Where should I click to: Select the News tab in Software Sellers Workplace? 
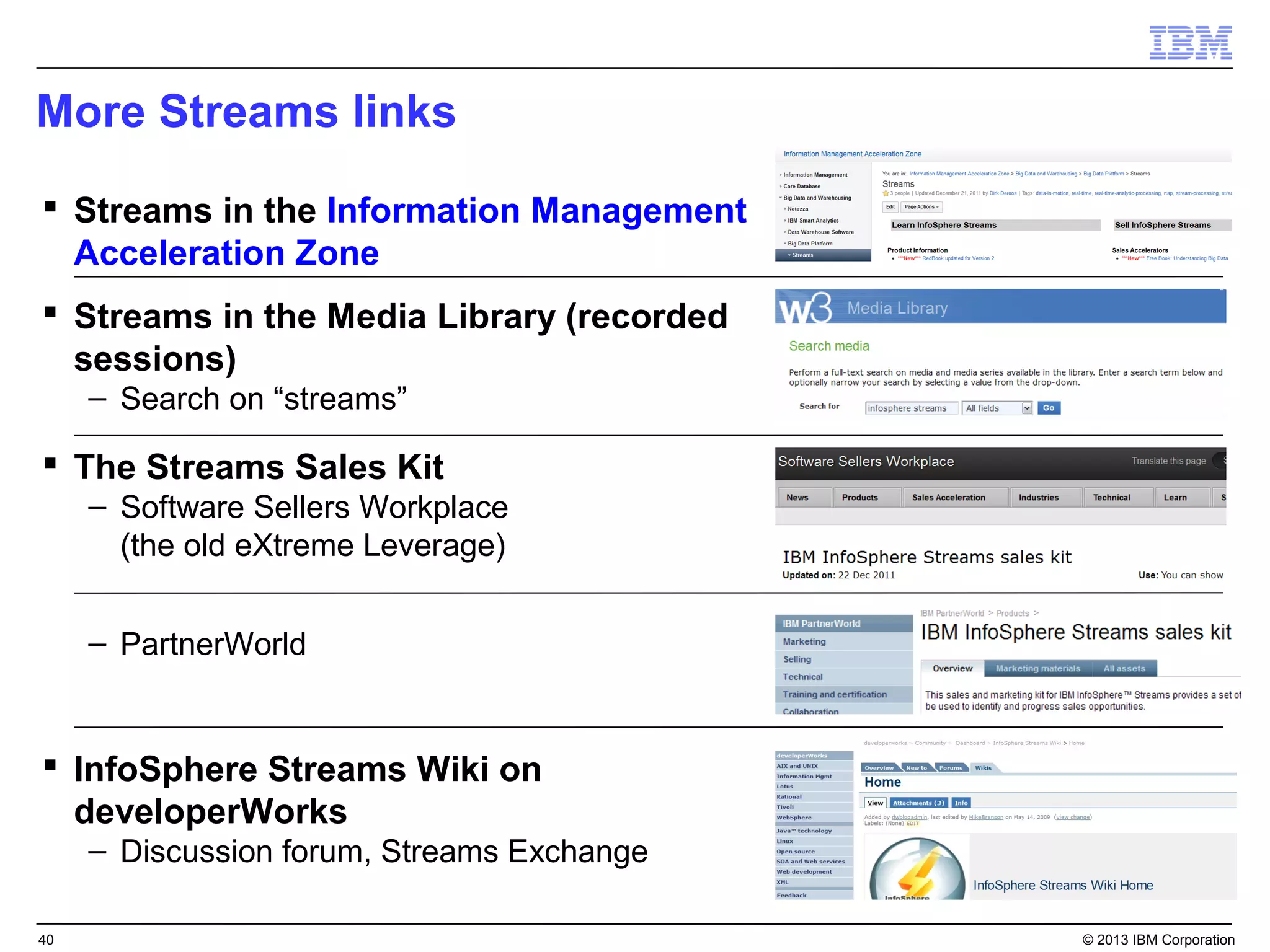click(x=804, y=497)
